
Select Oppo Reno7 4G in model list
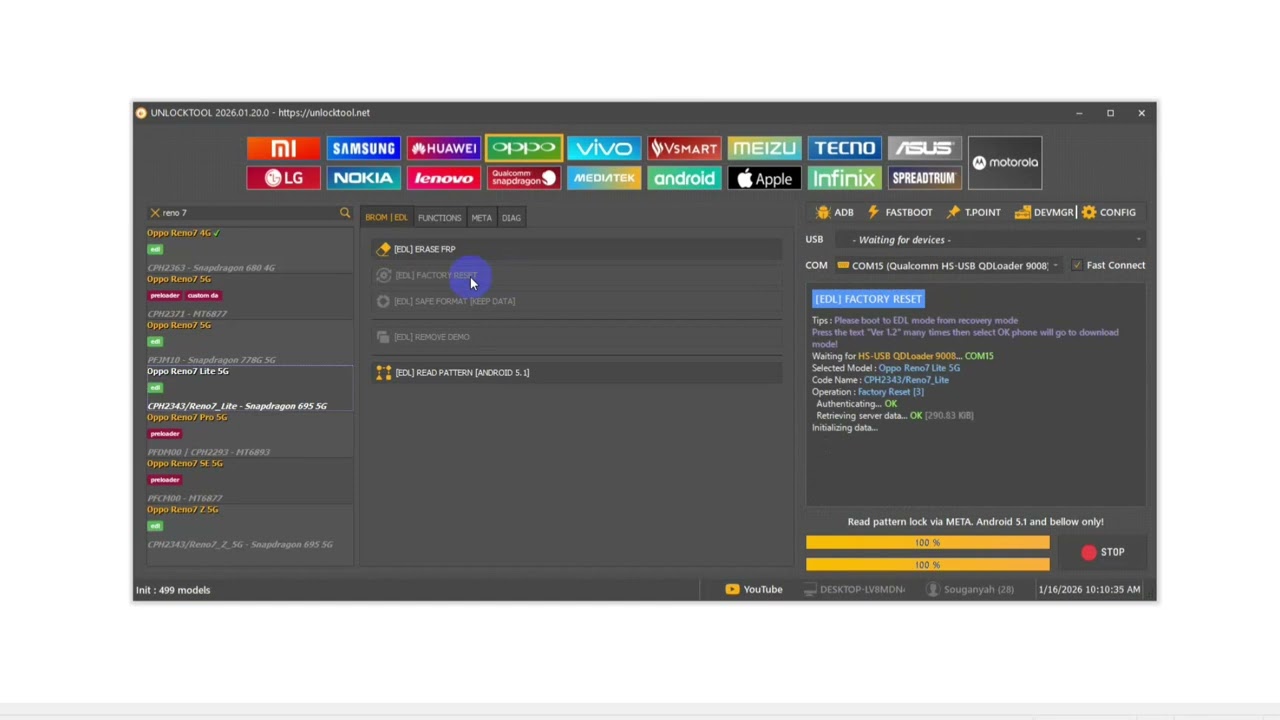click(249, 250)
